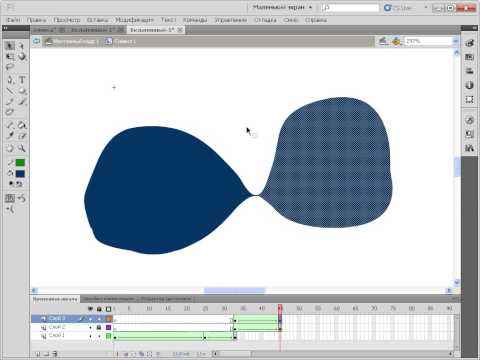This screenshot has height=360, width=480.
Task: Select the Pen tool
Action: pyautogui.click(x=10, y=80)
